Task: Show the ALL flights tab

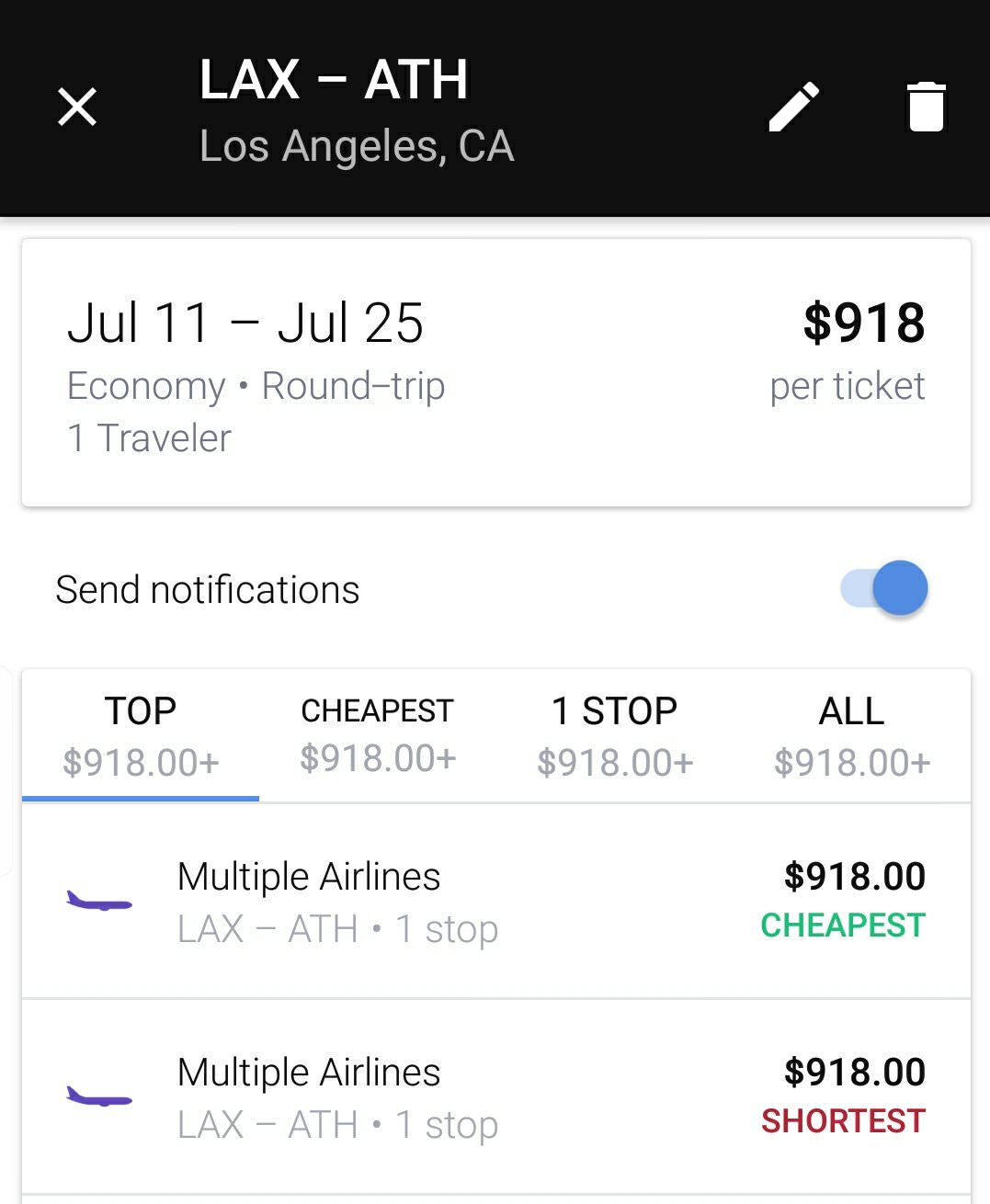Action: tap(852, 735)
